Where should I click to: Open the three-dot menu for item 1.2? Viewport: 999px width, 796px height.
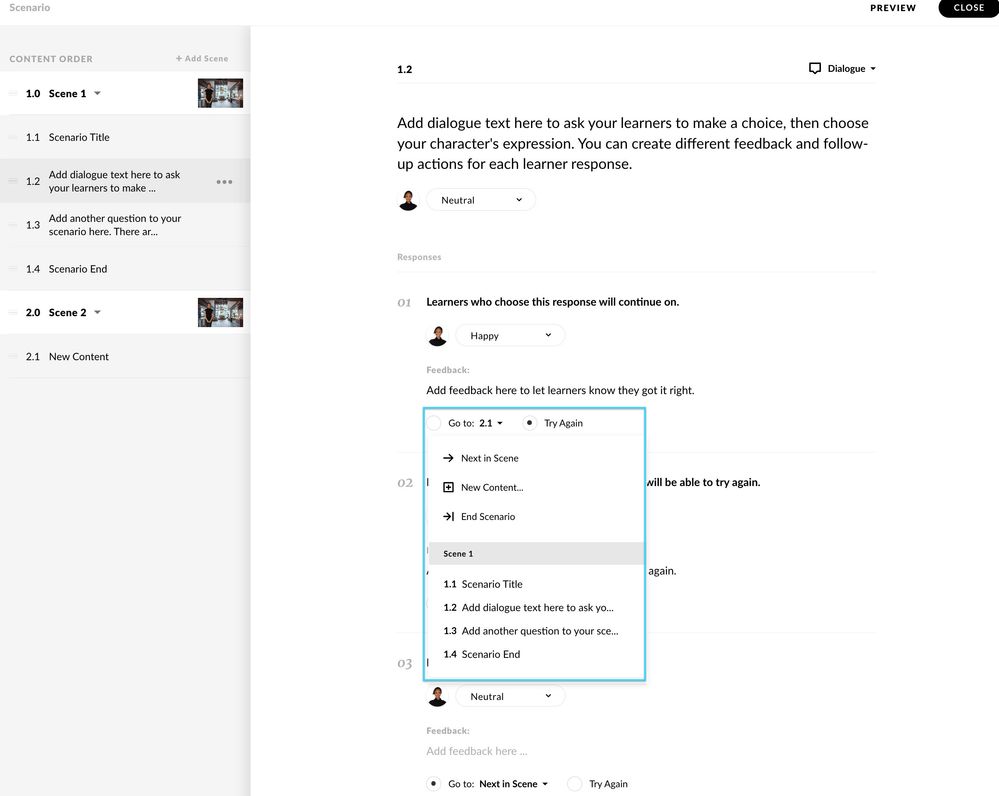point(224,182)
